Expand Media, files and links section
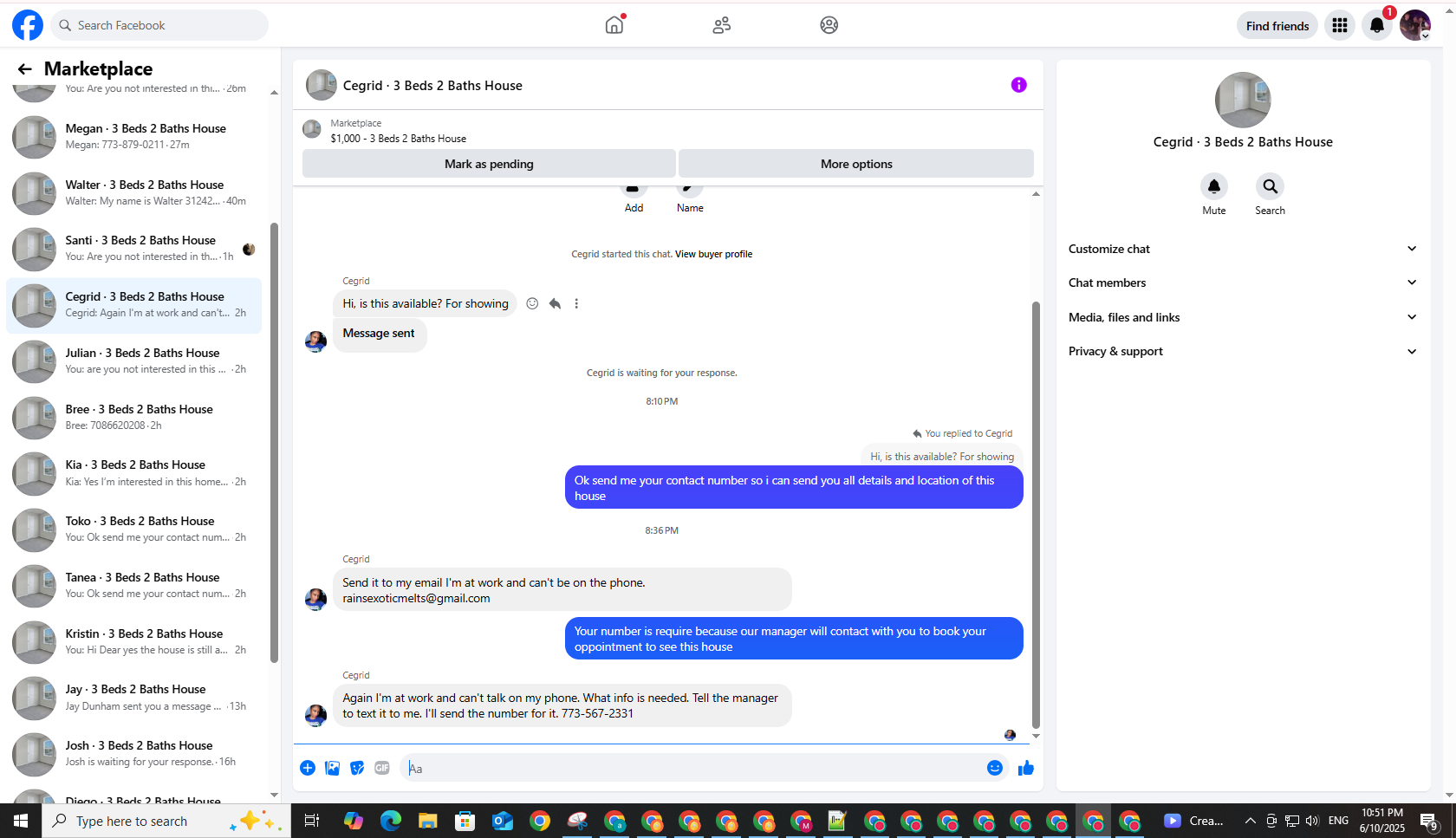This screenshot has height=838, width=1456. tap(1243, 317)
